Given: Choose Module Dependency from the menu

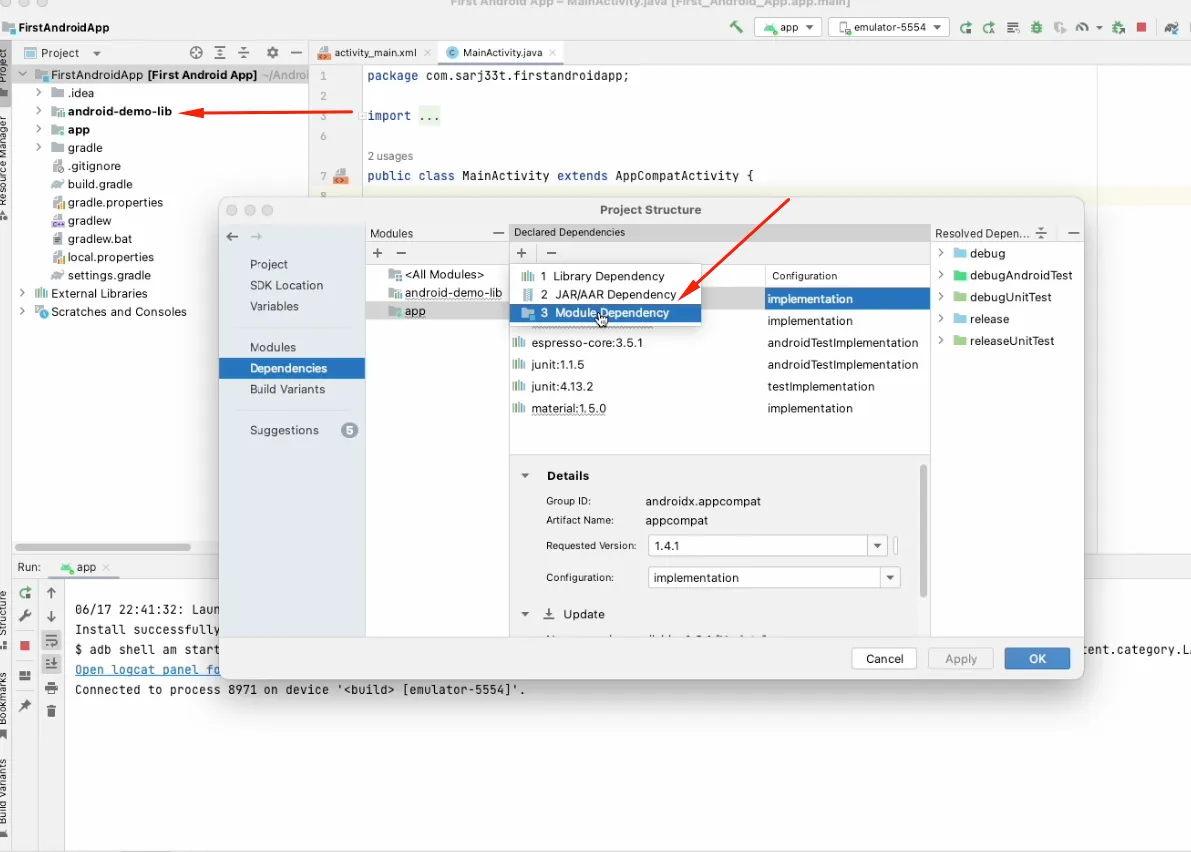Looking at the screenshot, I should [x=605, y=313].
